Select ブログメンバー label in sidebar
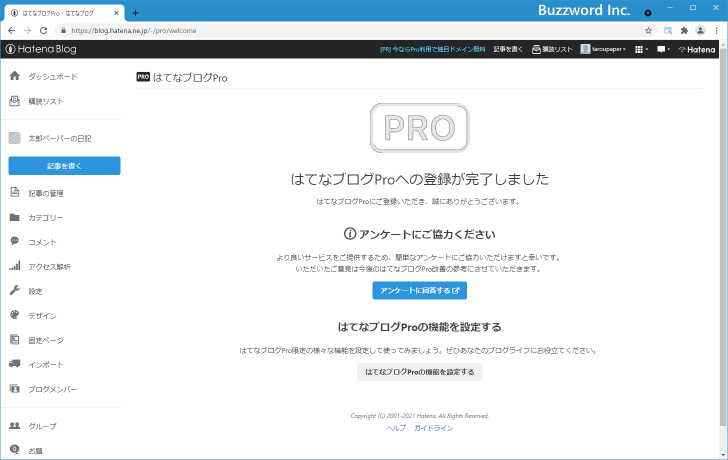The width and height of the screenshot is (728, 460). click(x=52, y=389)
